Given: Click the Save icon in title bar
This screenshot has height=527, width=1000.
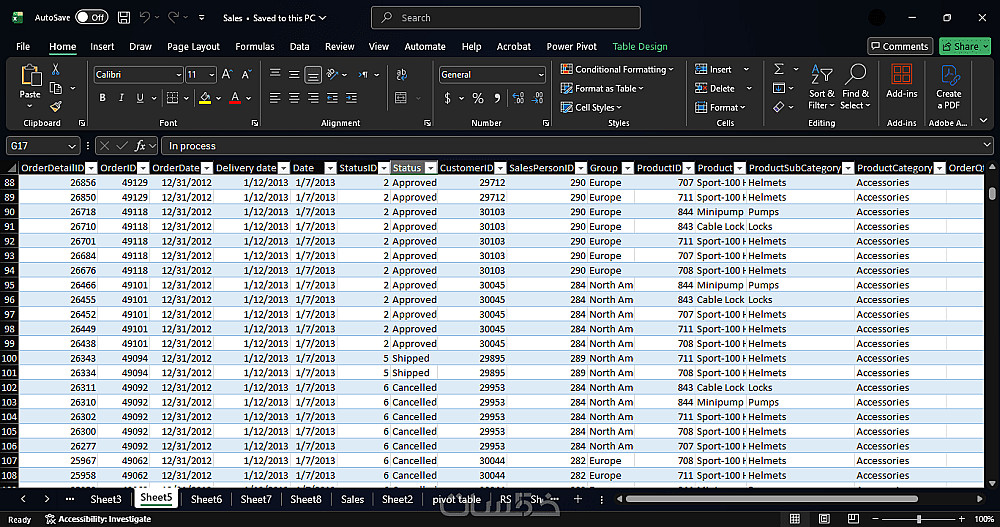Looking at the screenshot, I should pyautogui.click(x=124, y=17).
